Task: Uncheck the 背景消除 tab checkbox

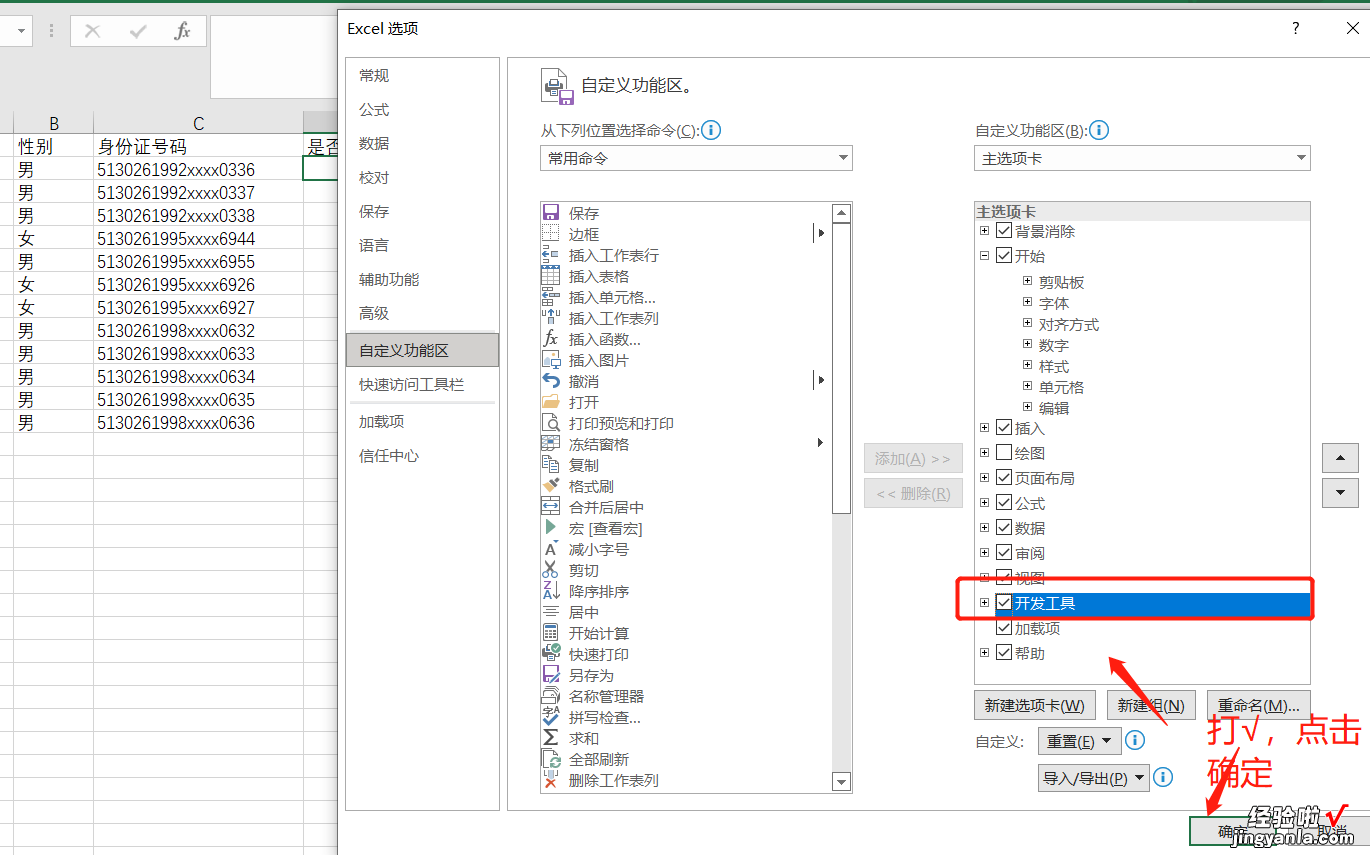Action: click(x=1004, y=231)
